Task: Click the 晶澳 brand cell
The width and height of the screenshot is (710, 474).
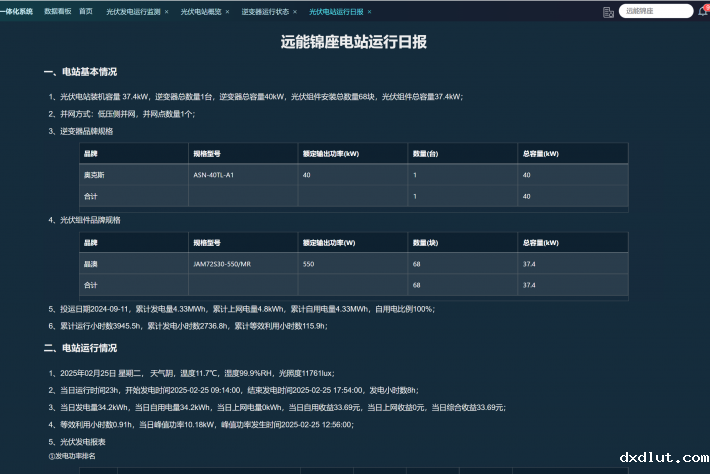Action: click(x=134, y=263)
